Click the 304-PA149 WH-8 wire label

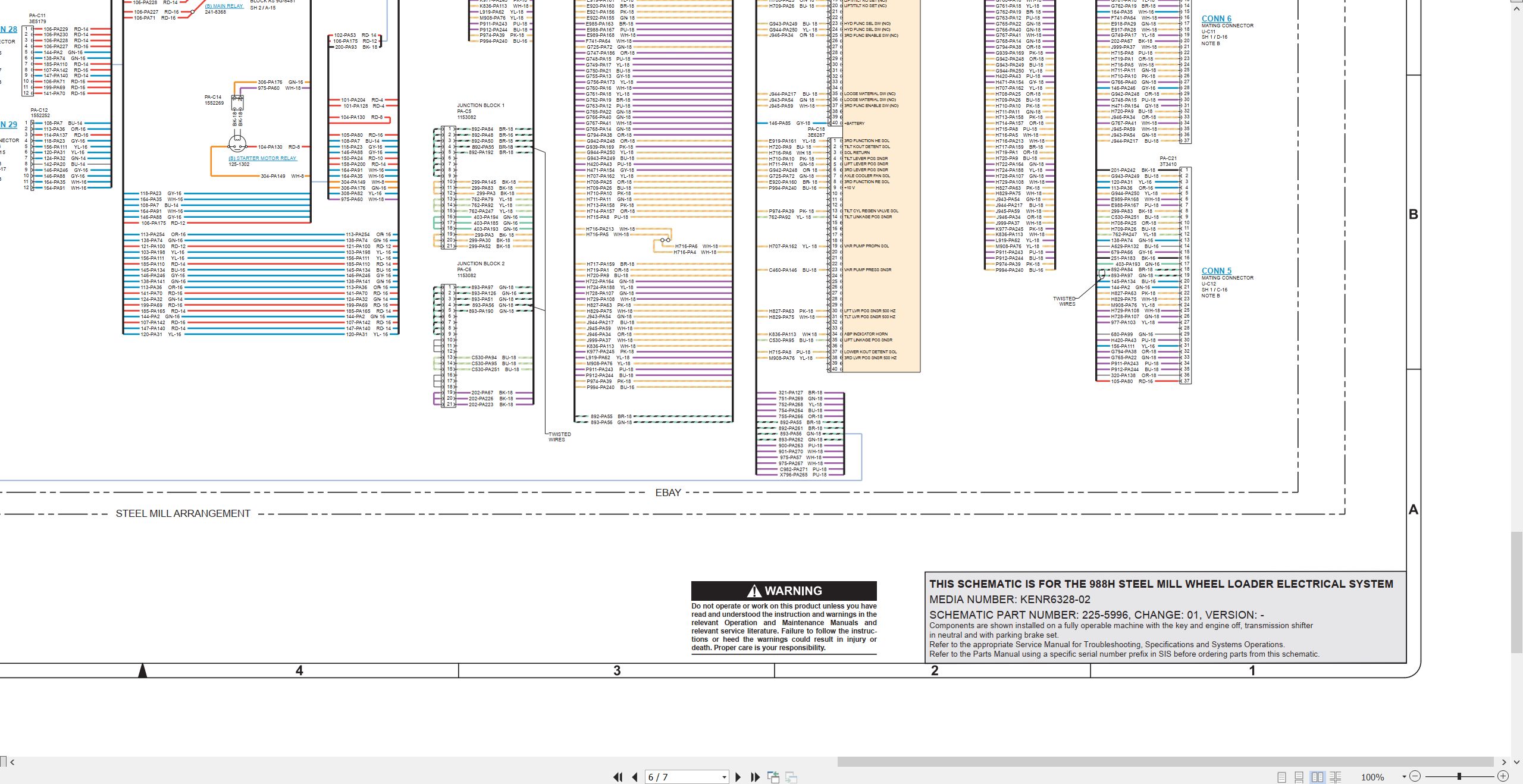pyautogui.click(x=283, y=176)
